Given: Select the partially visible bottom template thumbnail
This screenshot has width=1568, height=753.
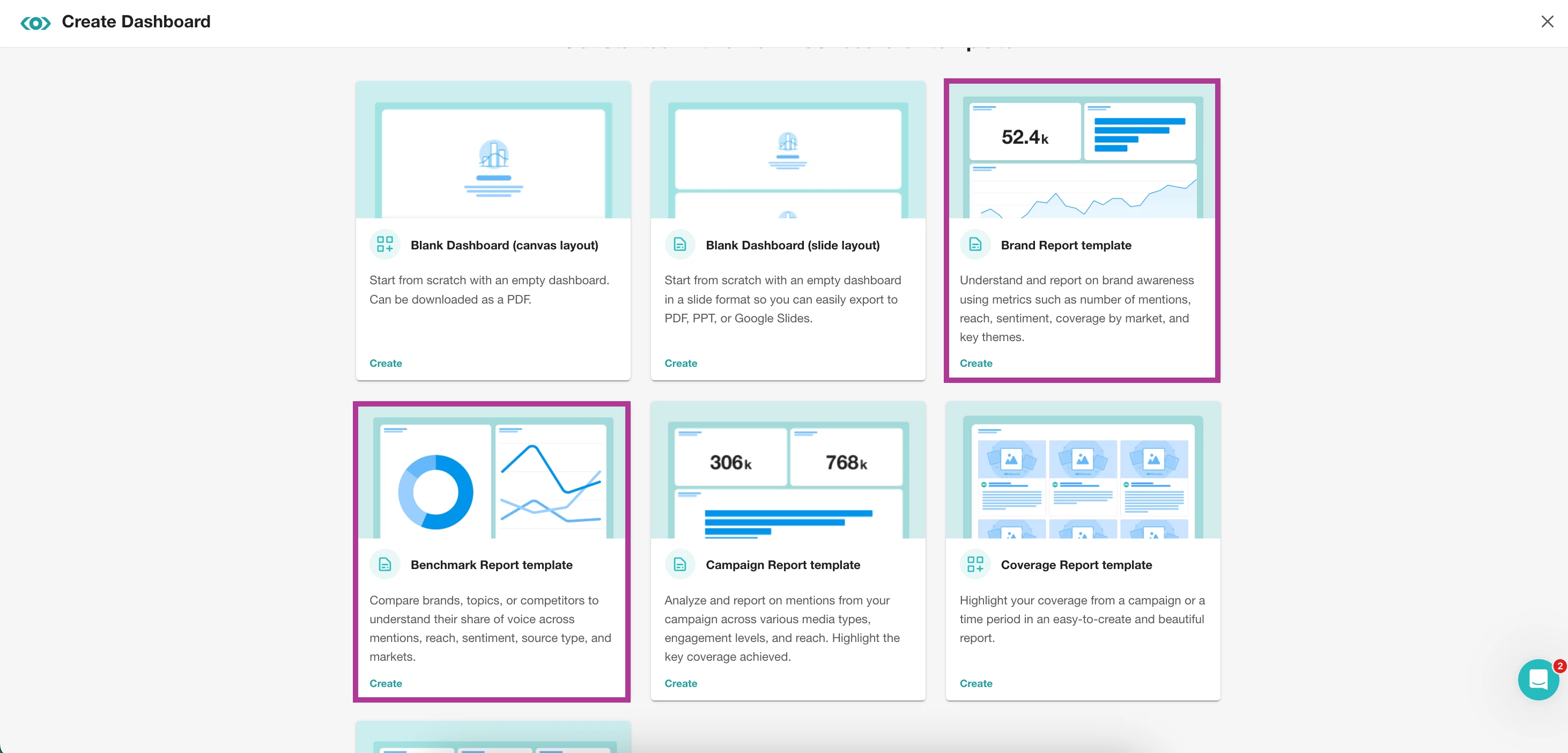Looking at the screenshot, I should coord(493,737).
